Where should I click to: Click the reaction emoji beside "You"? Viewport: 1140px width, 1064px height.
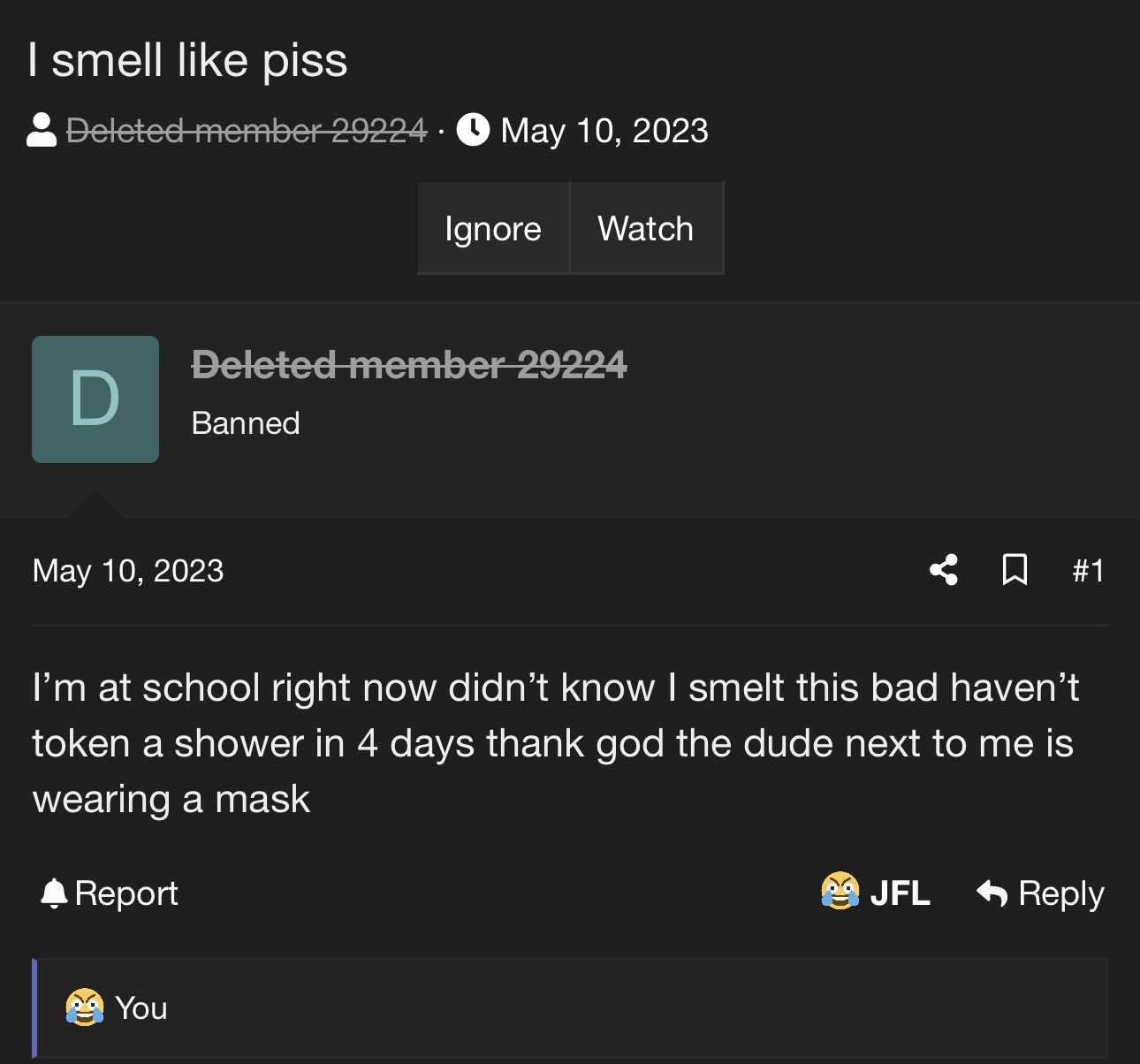[84, 1007]
